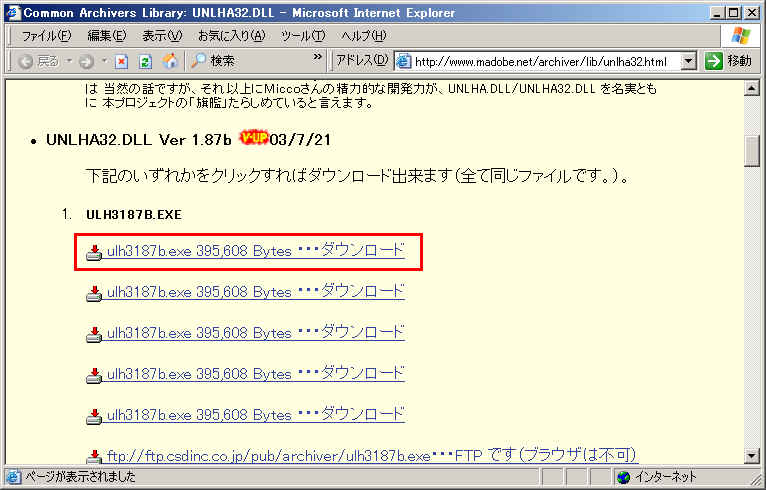766x490 pixels.
Task: Click the Forward arrow icon
Action: [86, 61]
